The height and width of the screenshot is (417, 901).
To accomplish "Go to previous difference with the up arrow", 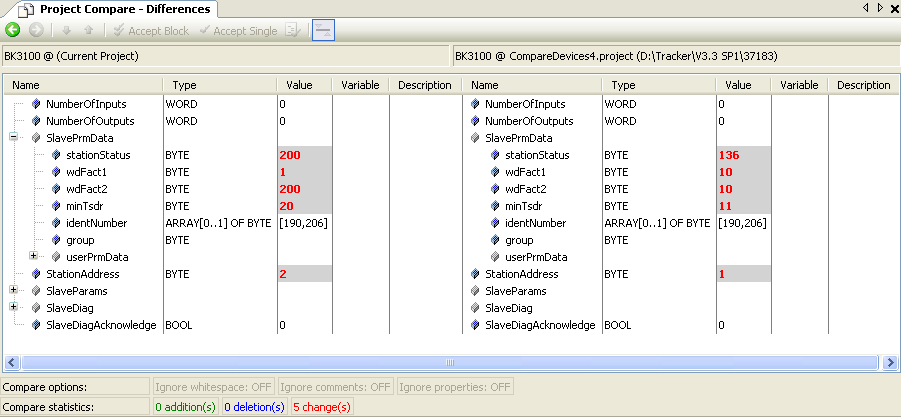I will coord(88,30).
